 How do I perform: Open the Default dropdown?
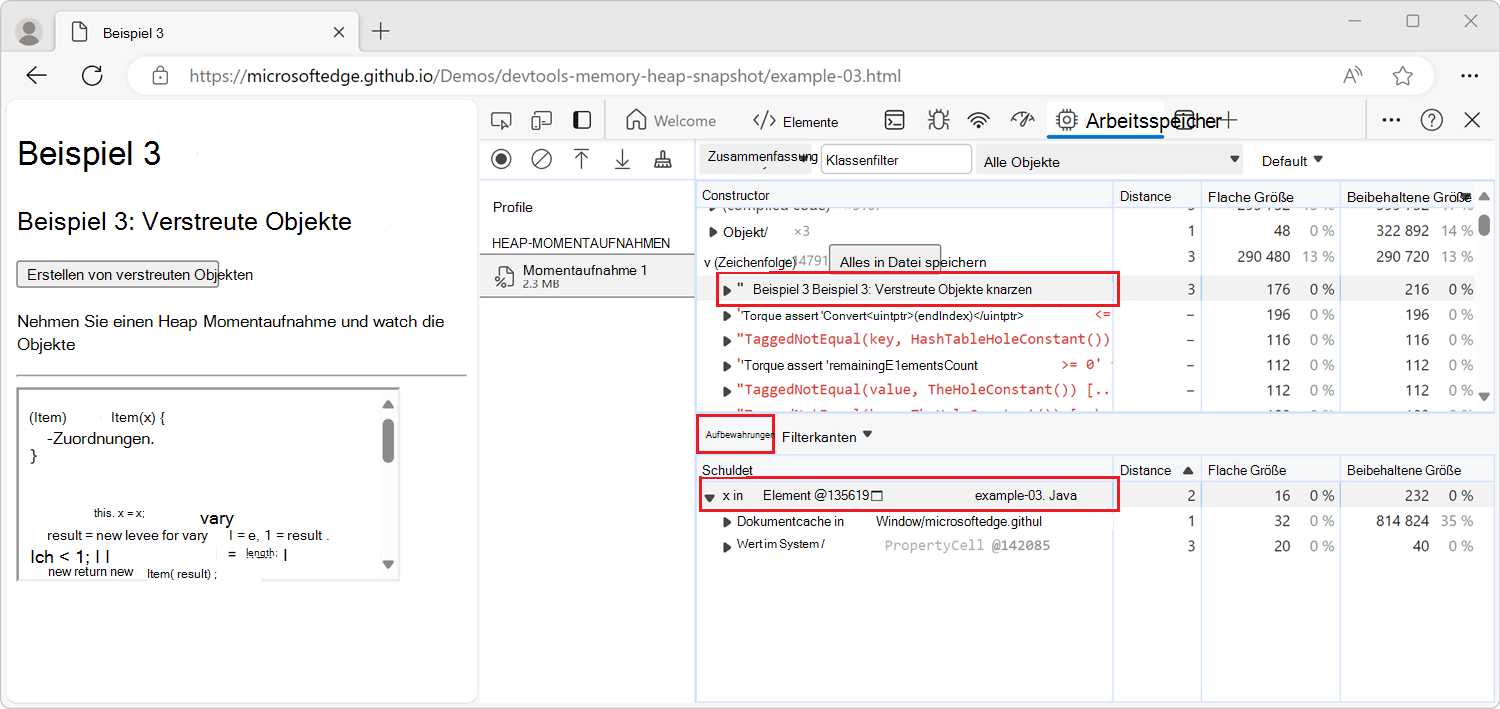click(x=1291, y=161)
